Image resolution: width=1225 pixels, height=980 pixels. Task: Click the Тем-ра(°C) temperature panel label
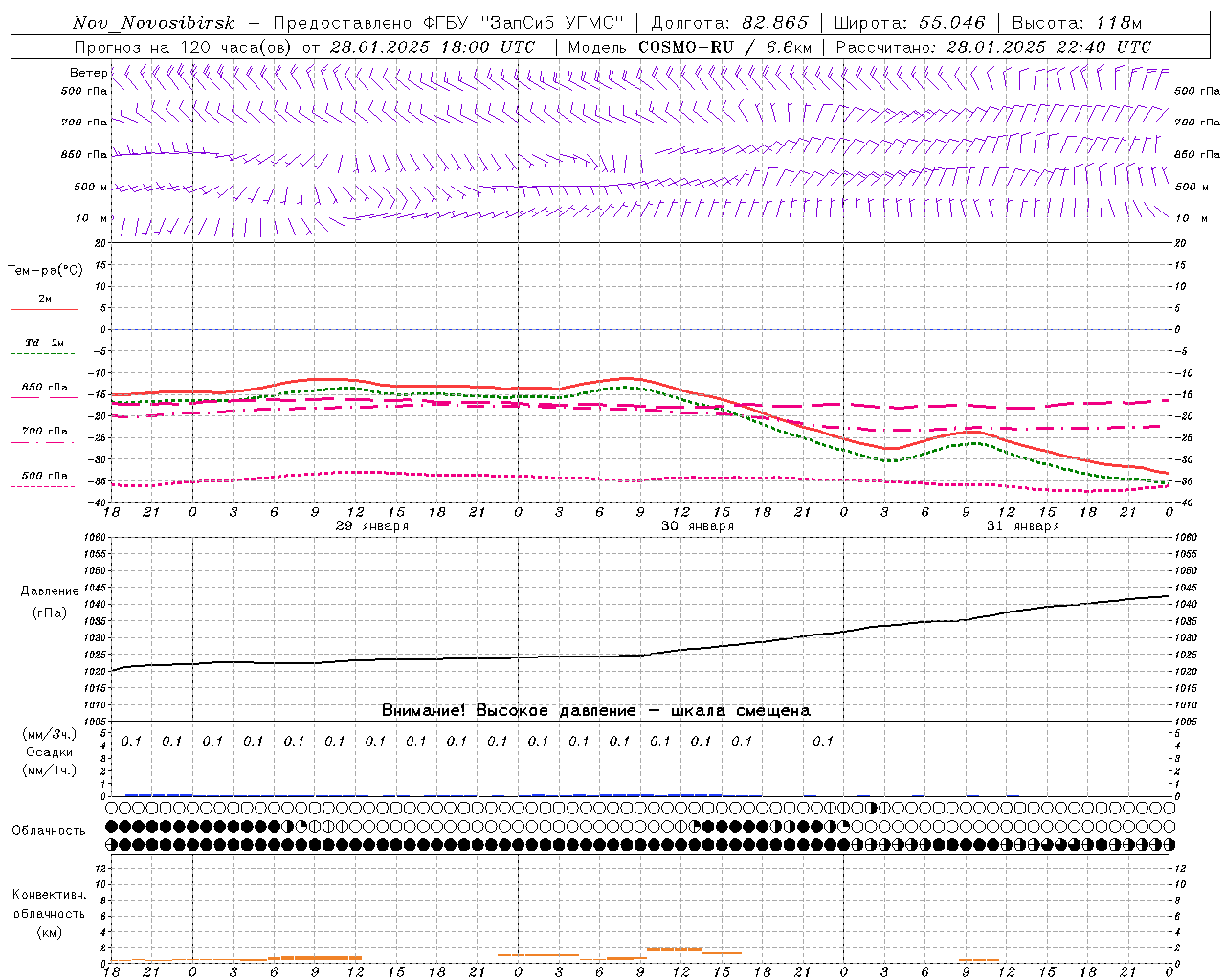(x=45, y=271)
